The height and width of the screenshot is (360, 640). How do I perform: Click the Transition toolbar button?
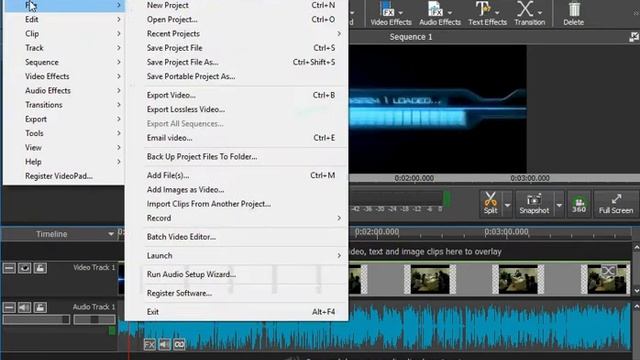point(529,13)
